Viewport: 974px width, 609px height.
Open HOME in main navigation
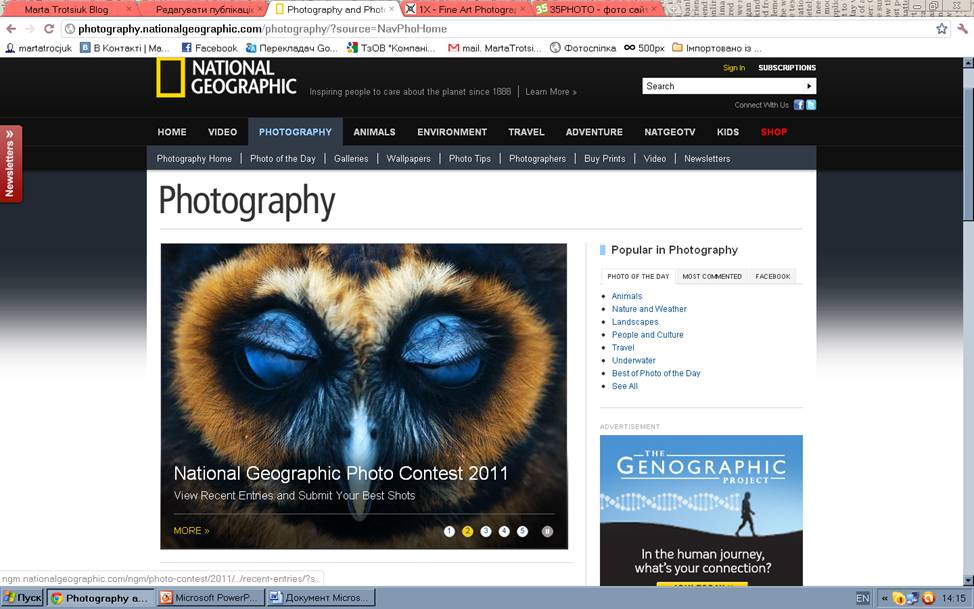coord(172,132)
